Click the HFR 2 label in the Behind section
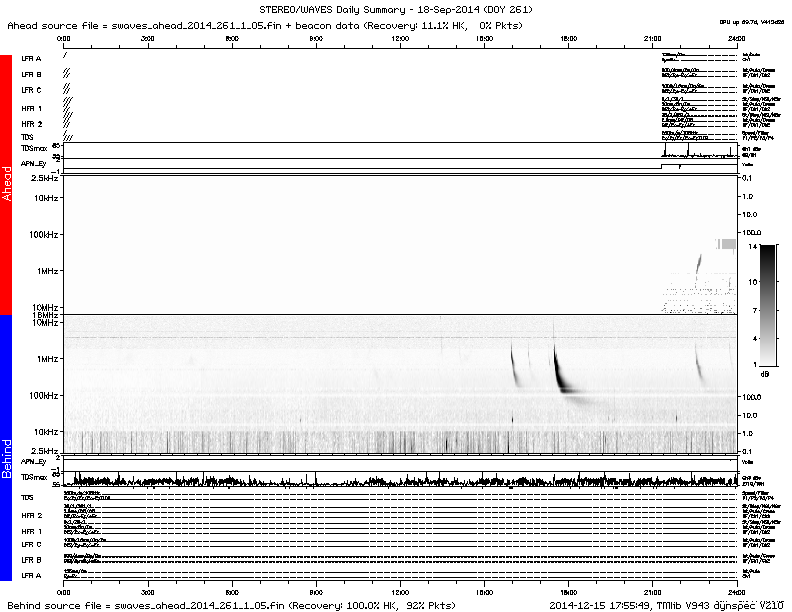Image resolution: width=792 pixels, height=612 pixels. coord(31,515)
